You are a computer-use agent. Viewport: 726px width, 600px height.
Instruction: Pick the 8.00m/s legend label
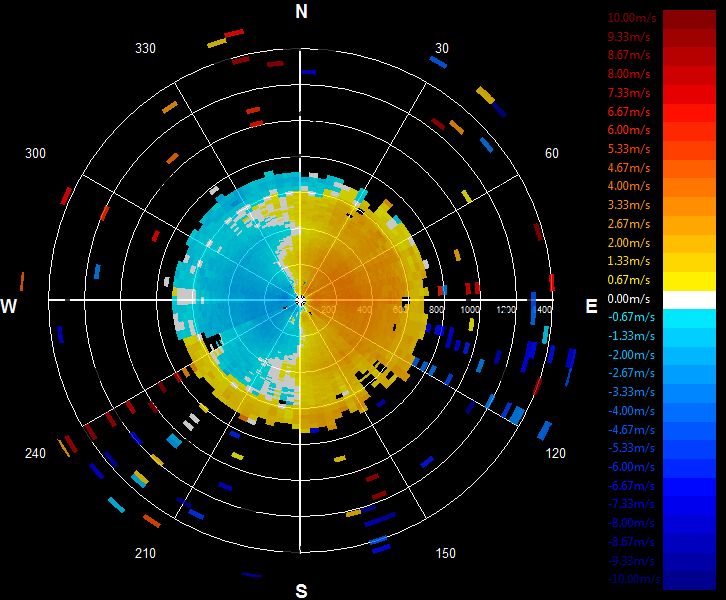pos(629,74)
